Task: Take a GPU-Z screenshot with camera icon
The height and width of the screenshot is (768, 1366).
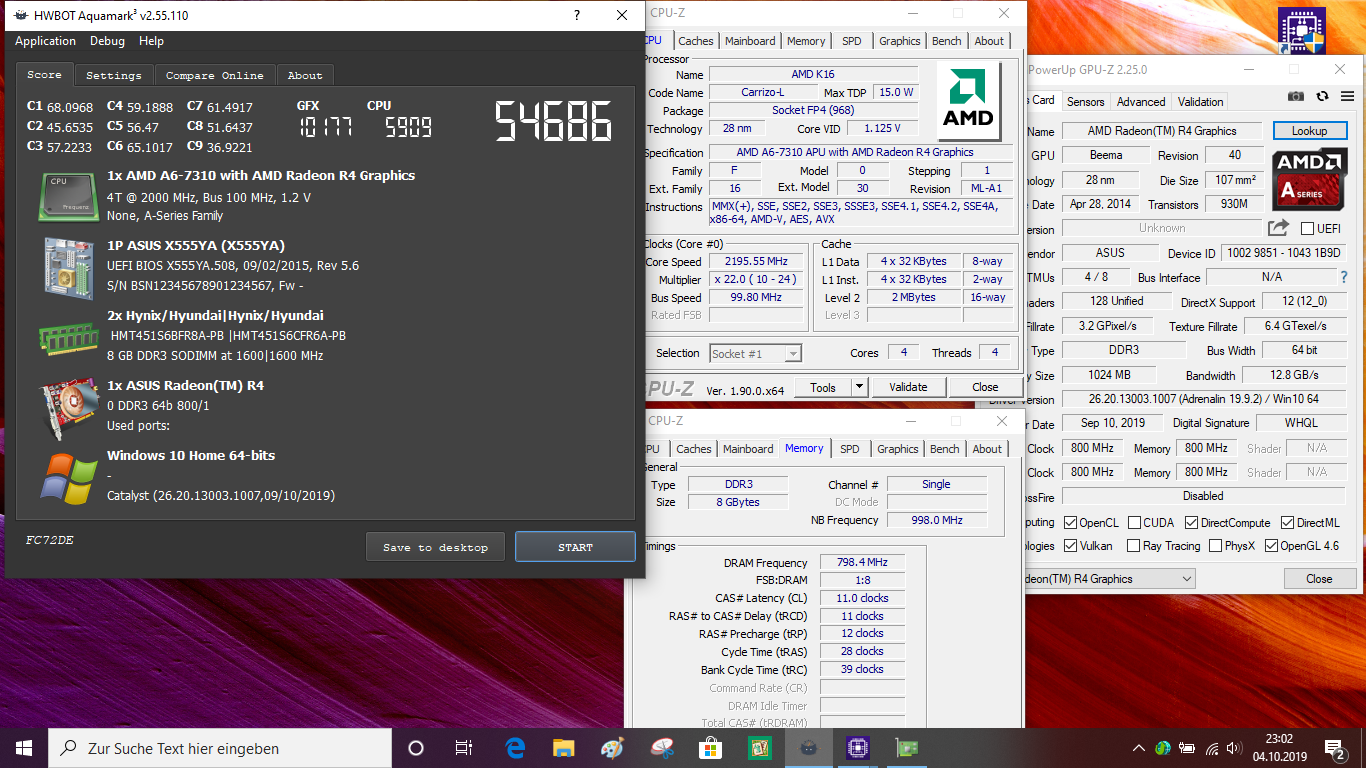Action: tap(1296, 97)
